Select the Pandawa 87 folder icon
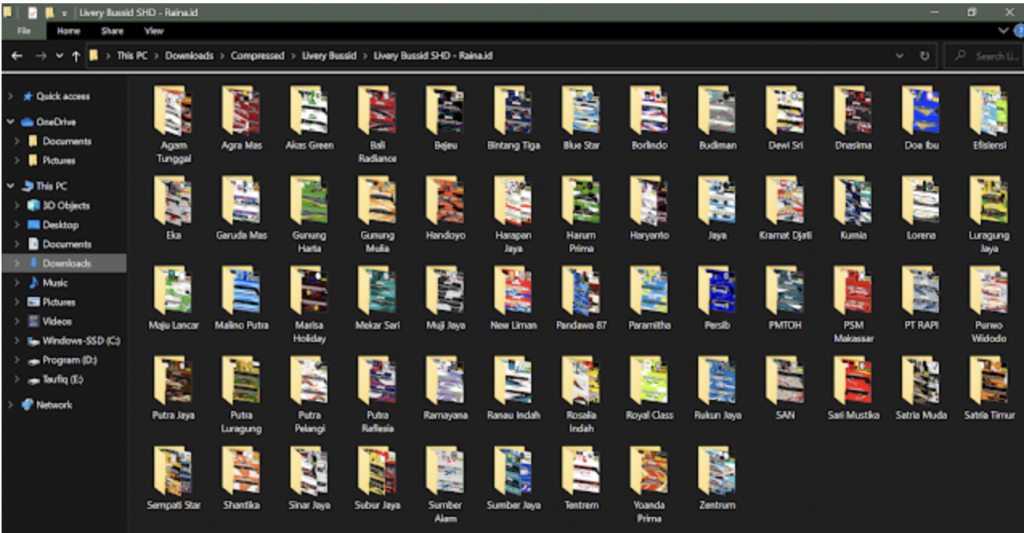The width and height of the screenshot is (1024, 533). pos(581,291)
